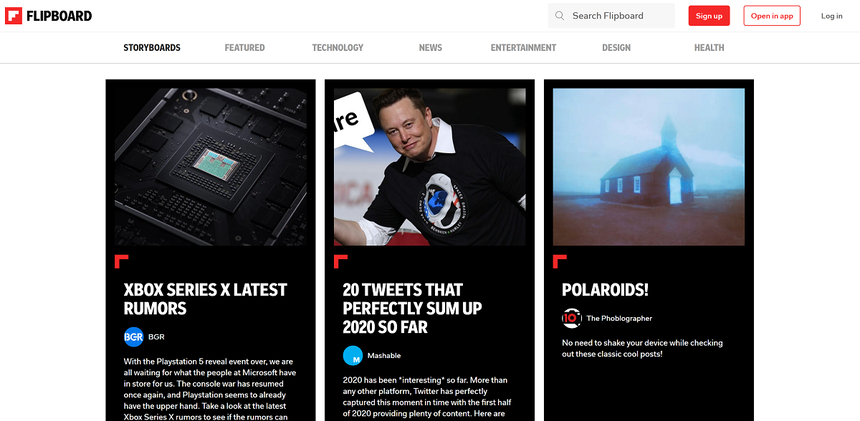Open the BGR publisher avatar
This screenshot has height=421, width=860.
(133, 337)
